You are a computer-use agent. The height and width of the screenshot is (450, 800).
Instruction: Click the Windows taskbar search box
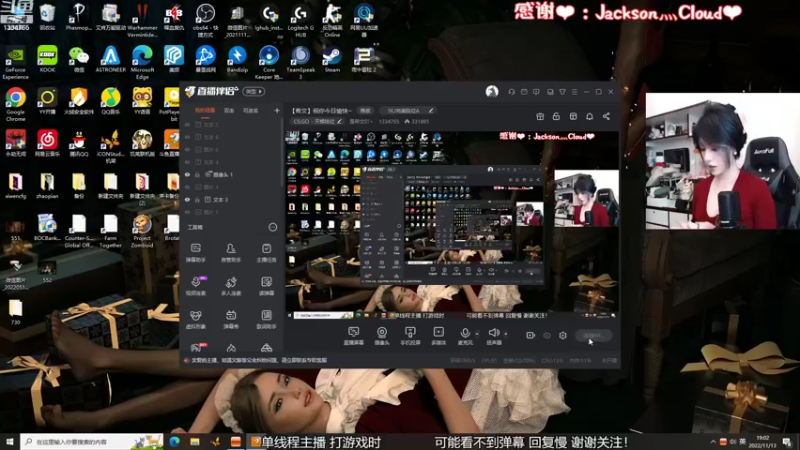pyautogui.click(x=92, y=441)
